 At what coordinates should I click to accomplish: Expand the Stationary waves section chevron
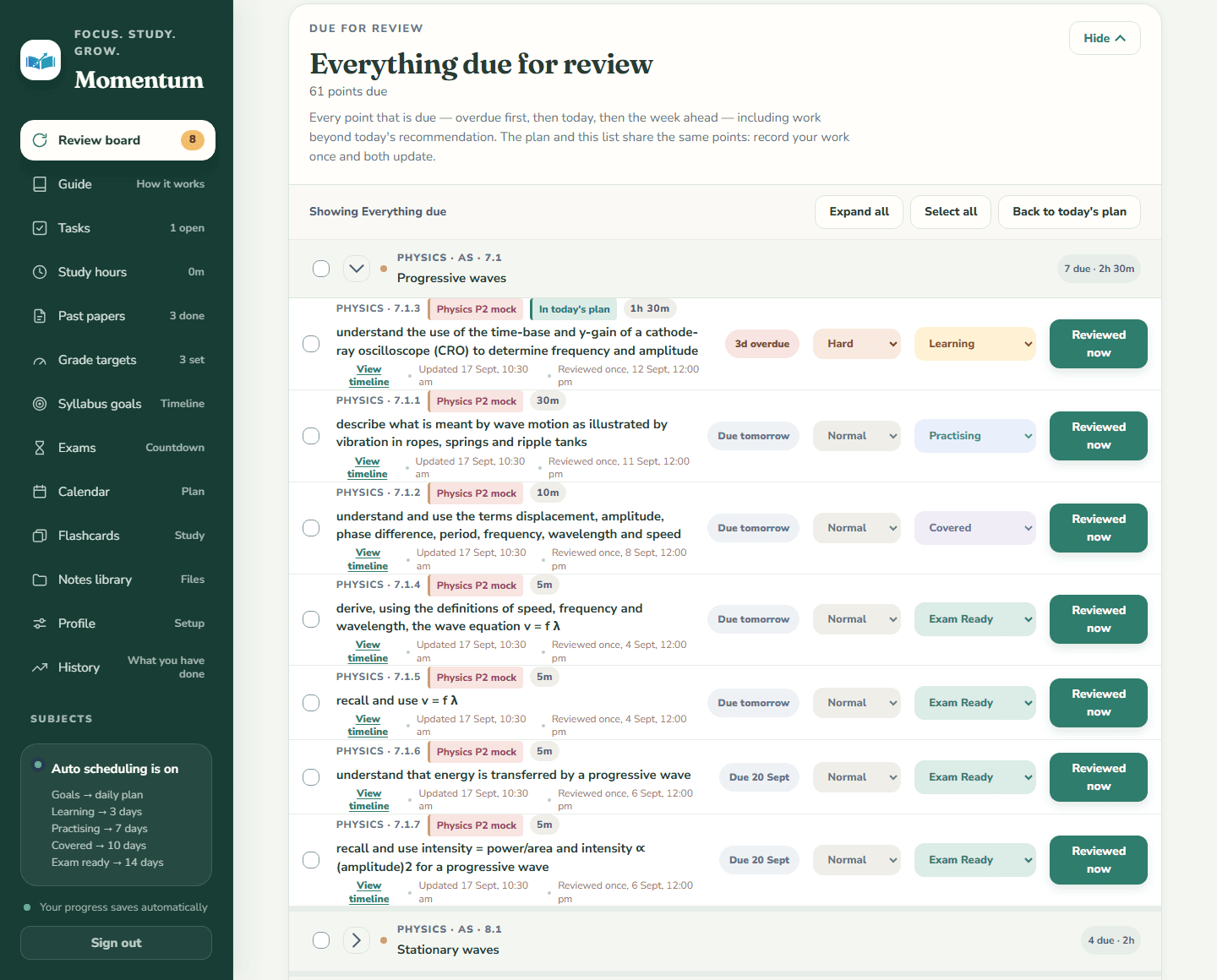click(x=357, y=940)
